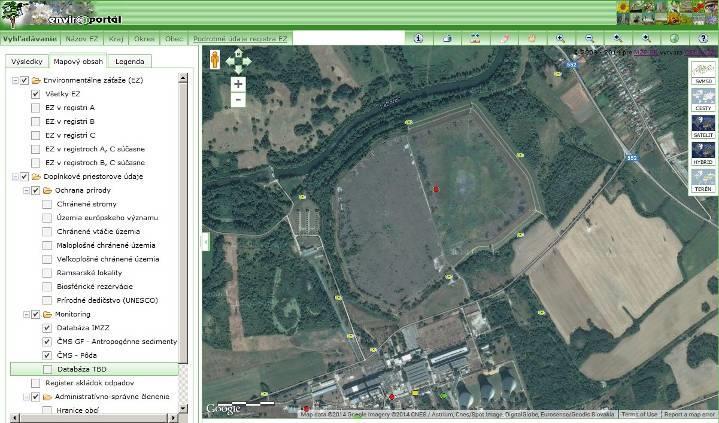Enable EZ v registri B layer
Screen dimensions: 719x423
tap(35, 122)
